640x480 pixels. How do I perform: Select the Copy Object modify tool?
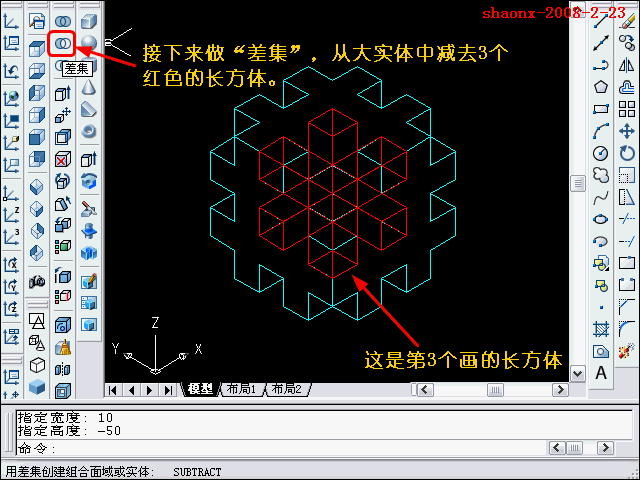tap(627, 42)
